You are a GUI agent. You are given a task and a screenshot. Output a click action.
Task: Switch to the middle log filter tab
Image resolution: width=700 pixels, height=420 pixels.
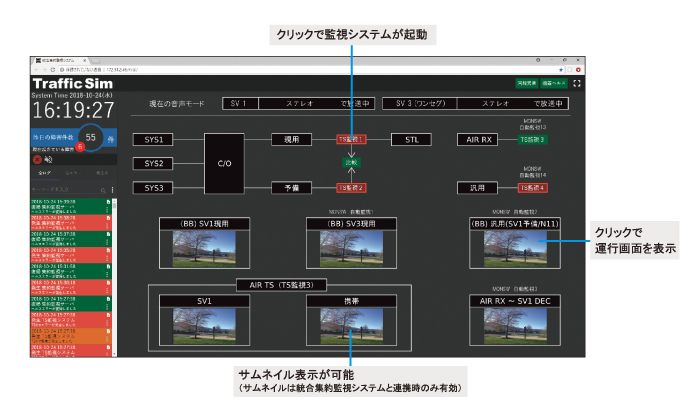(71, 173)
